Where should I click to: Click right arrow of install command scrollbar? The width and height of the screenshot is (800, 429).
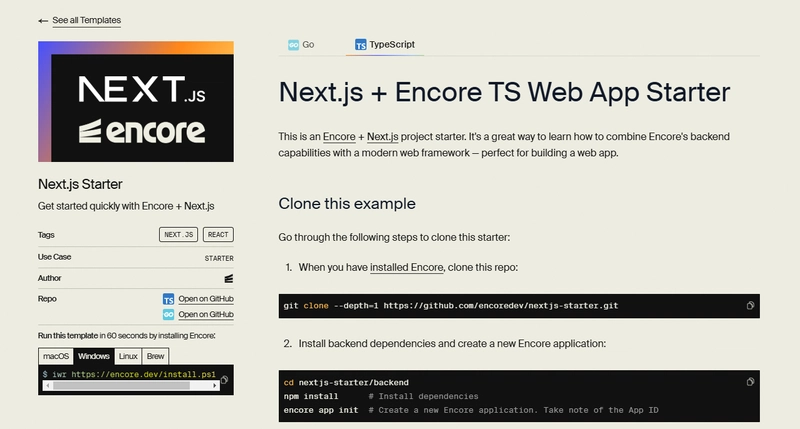214,386
